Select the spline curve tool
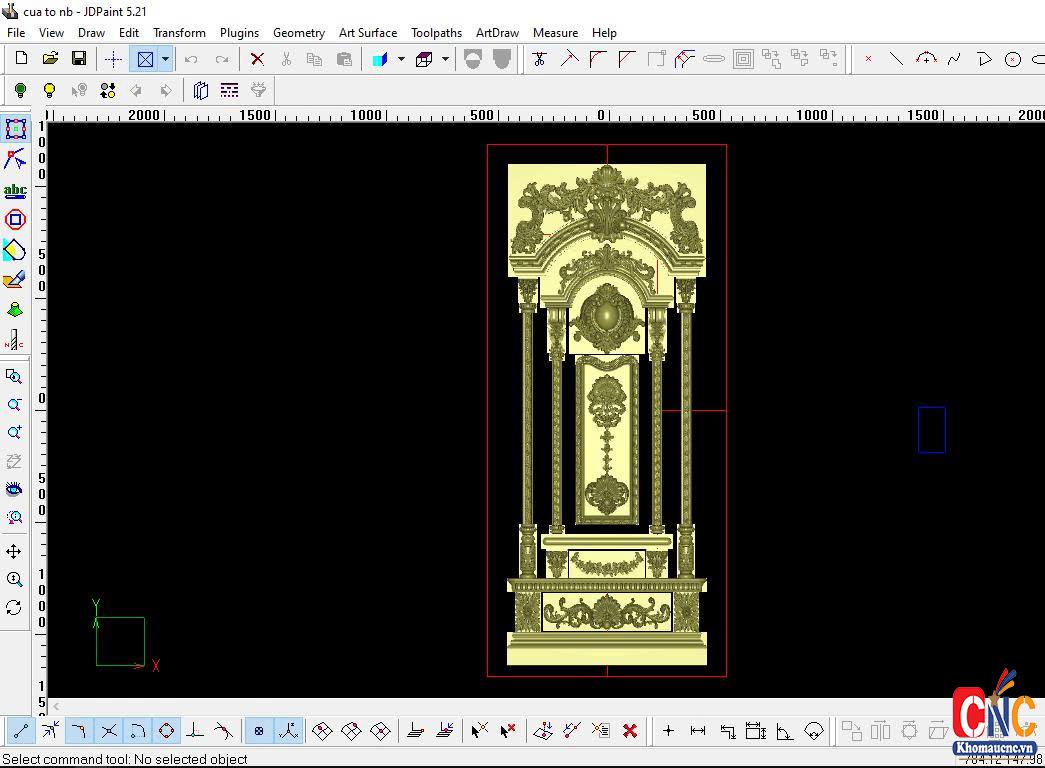1045x768 pixels. tap(955, 59)
